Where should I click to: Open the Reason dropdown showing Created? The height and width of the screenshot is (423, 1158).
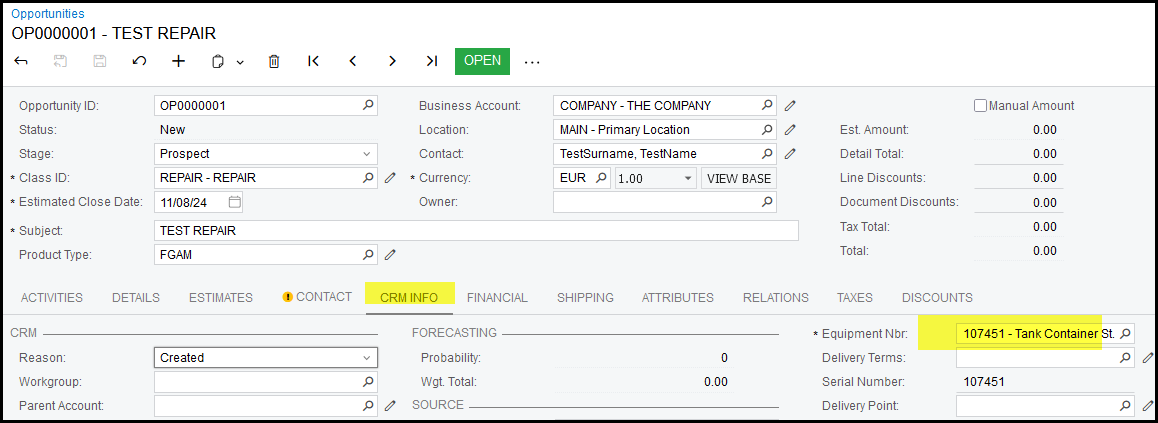click(x=366, y=357)
